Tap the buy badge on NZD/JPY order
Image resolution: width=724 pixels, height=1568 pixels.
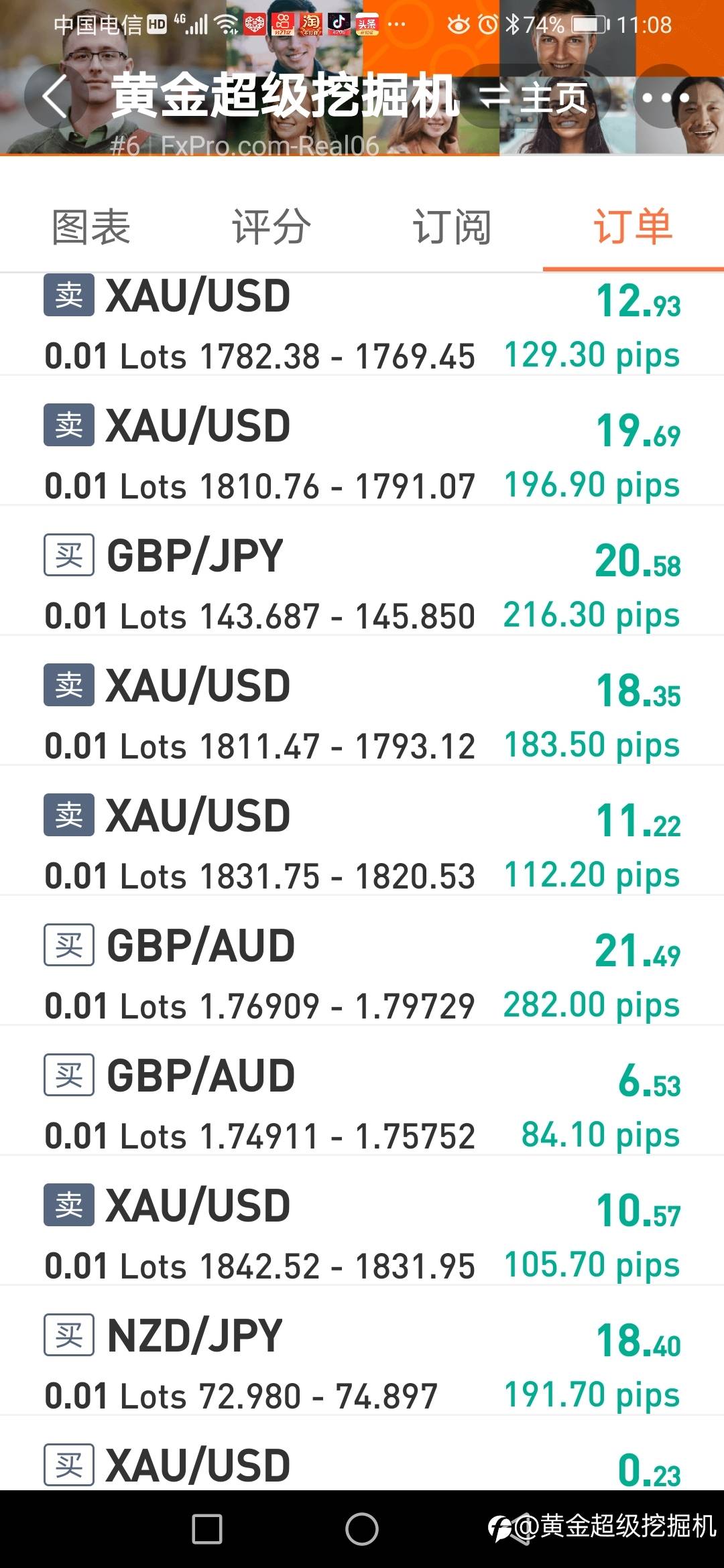coord(69,1335)
